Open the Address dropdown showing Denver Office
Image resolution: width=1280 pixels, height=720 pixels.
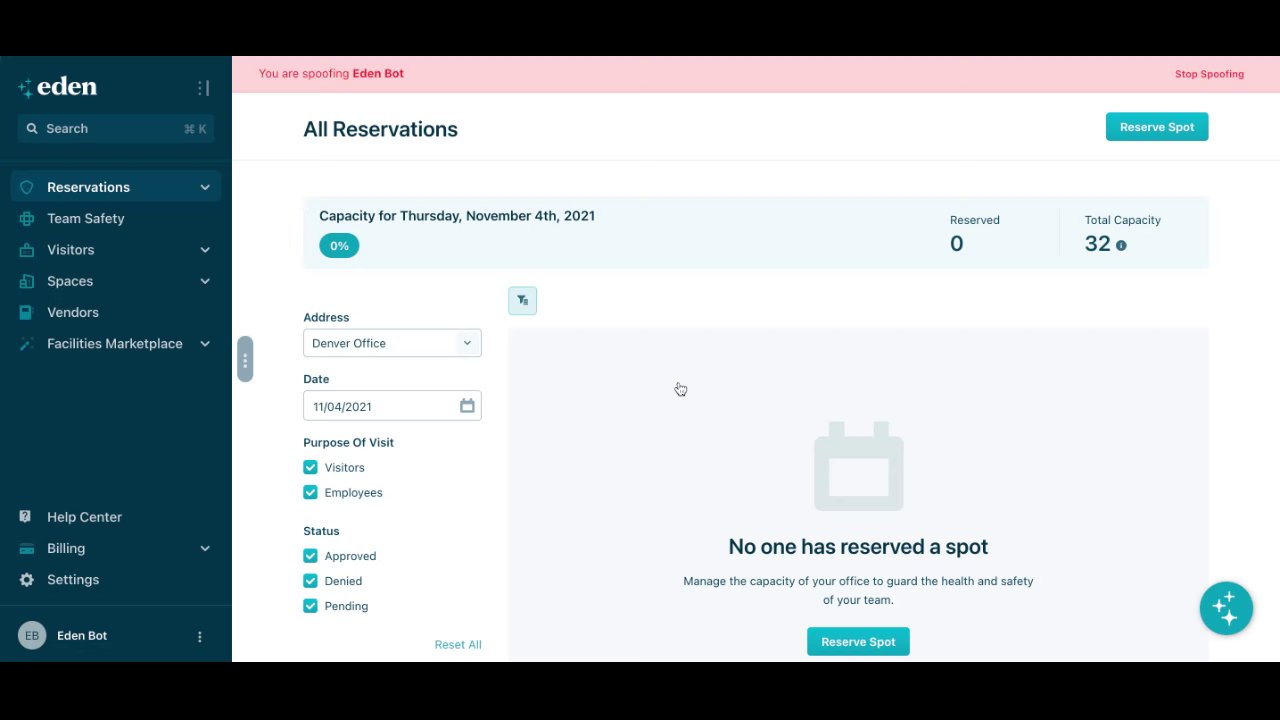coord(392,343)
